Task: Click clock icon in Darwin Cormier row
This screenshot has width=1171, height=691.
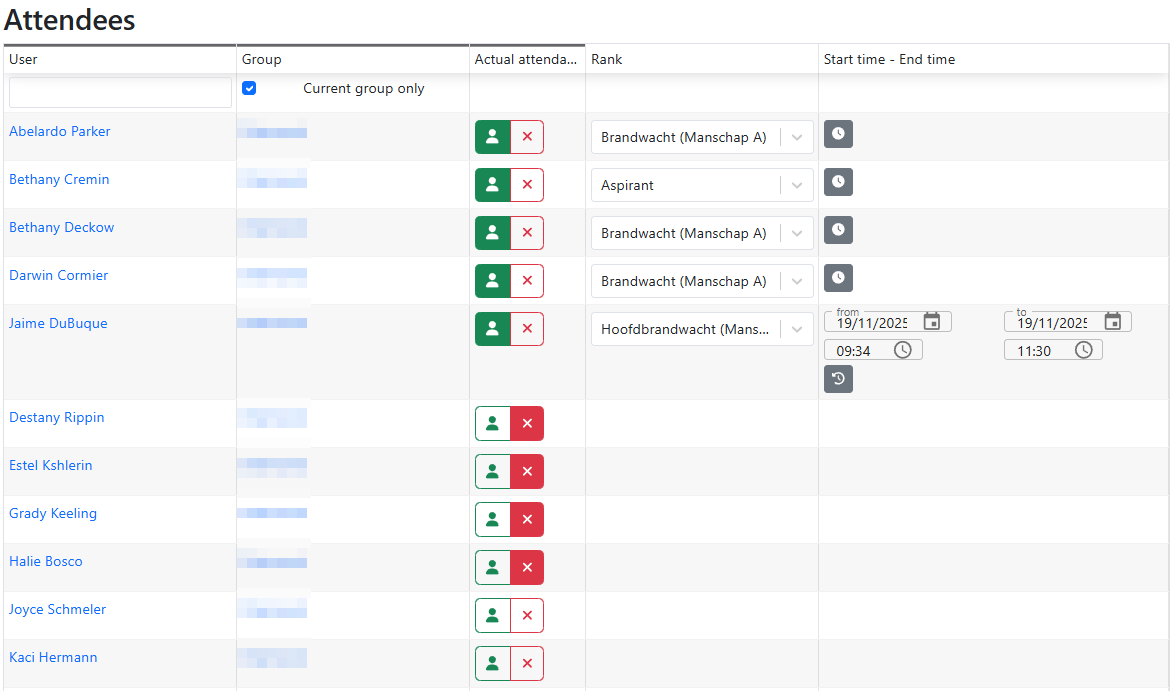Action: 838,278
